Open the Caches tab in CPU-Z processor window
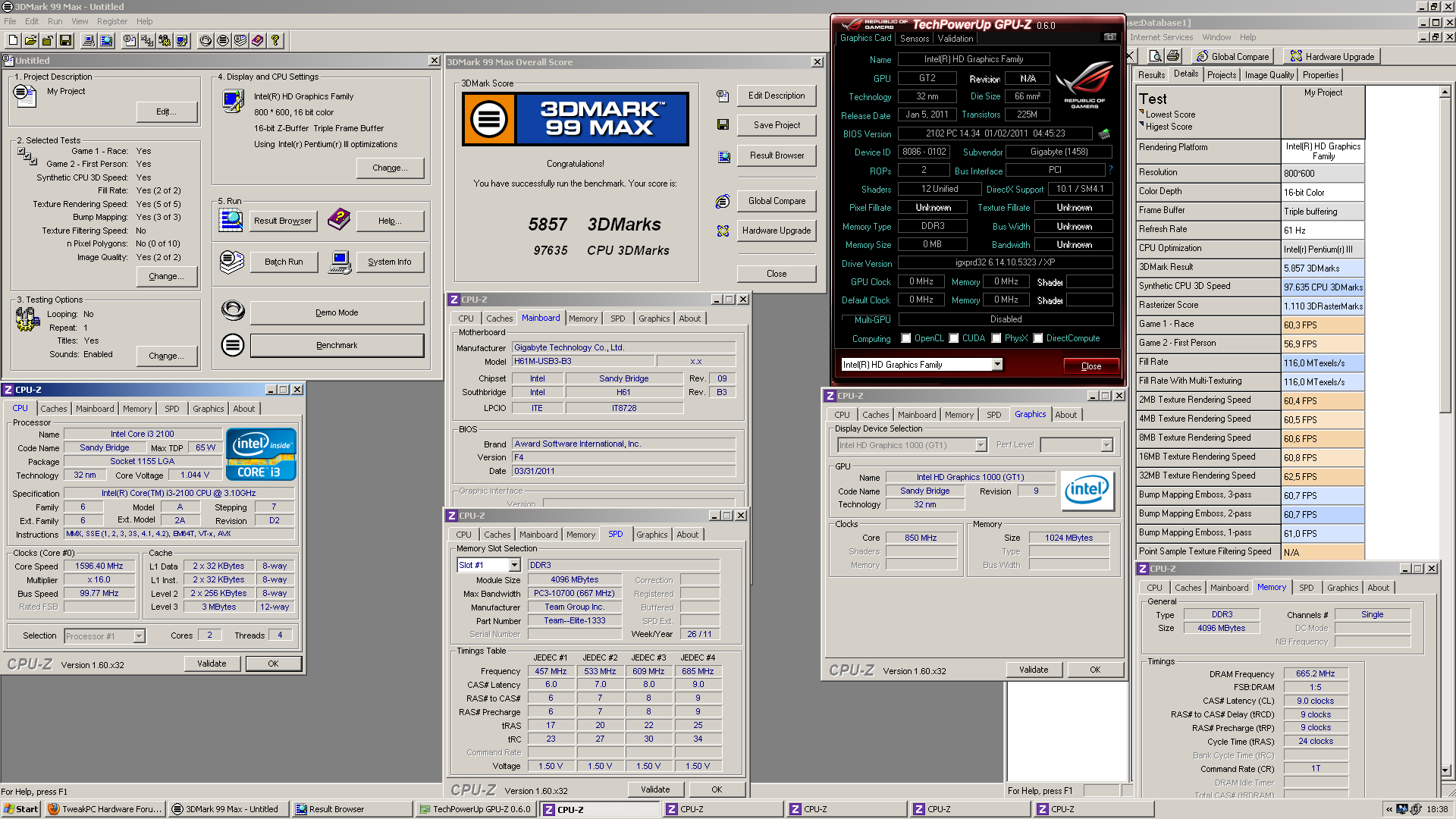This screenshot has width=1456, height=819. [54, 409]
